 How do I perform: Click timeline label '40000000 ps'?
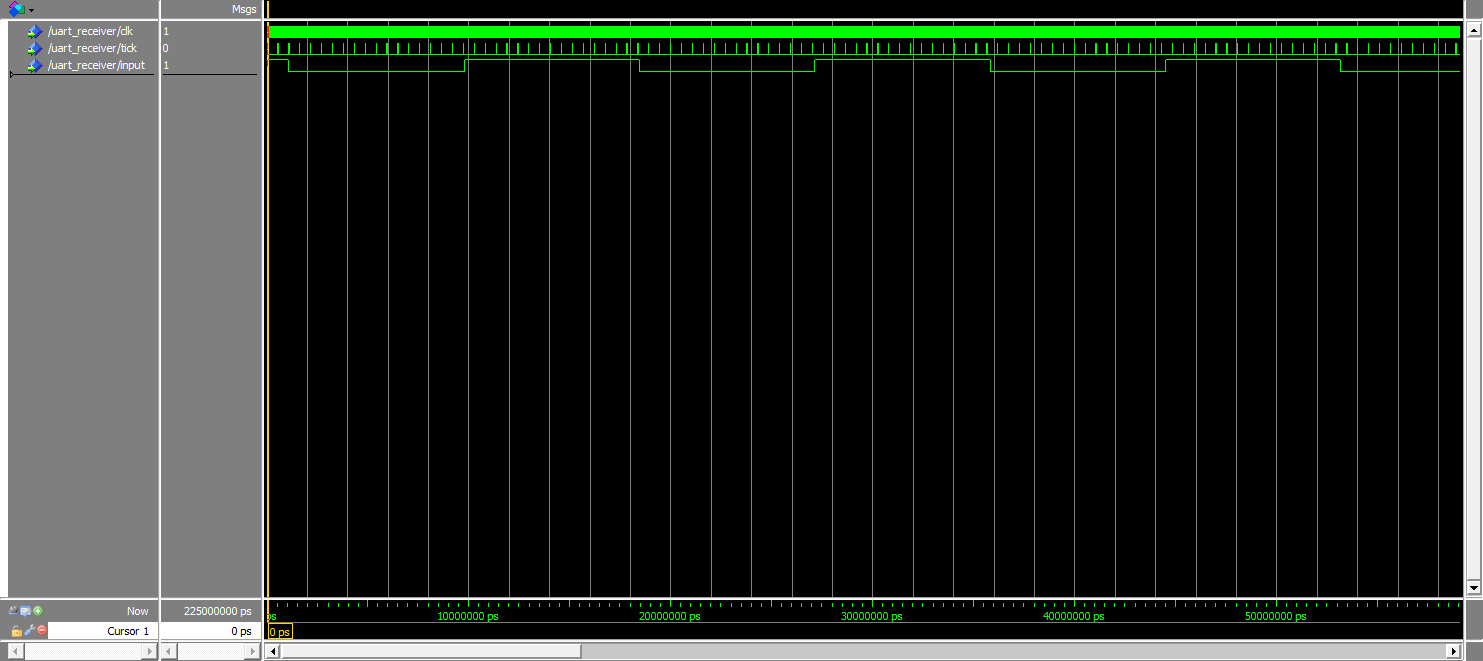[x=1073, y=616]
